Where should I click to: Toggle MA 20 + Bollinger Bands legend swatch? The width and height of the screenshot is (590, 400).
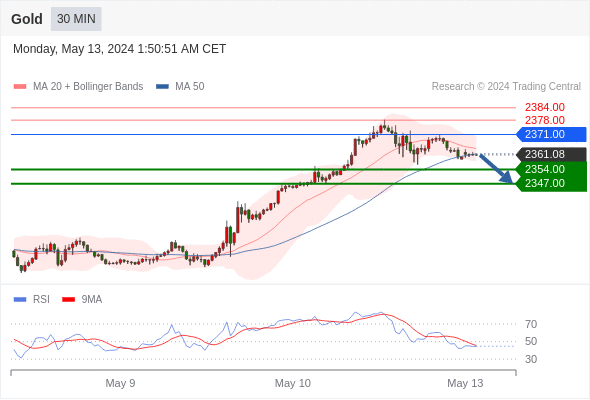coord(20,87)
